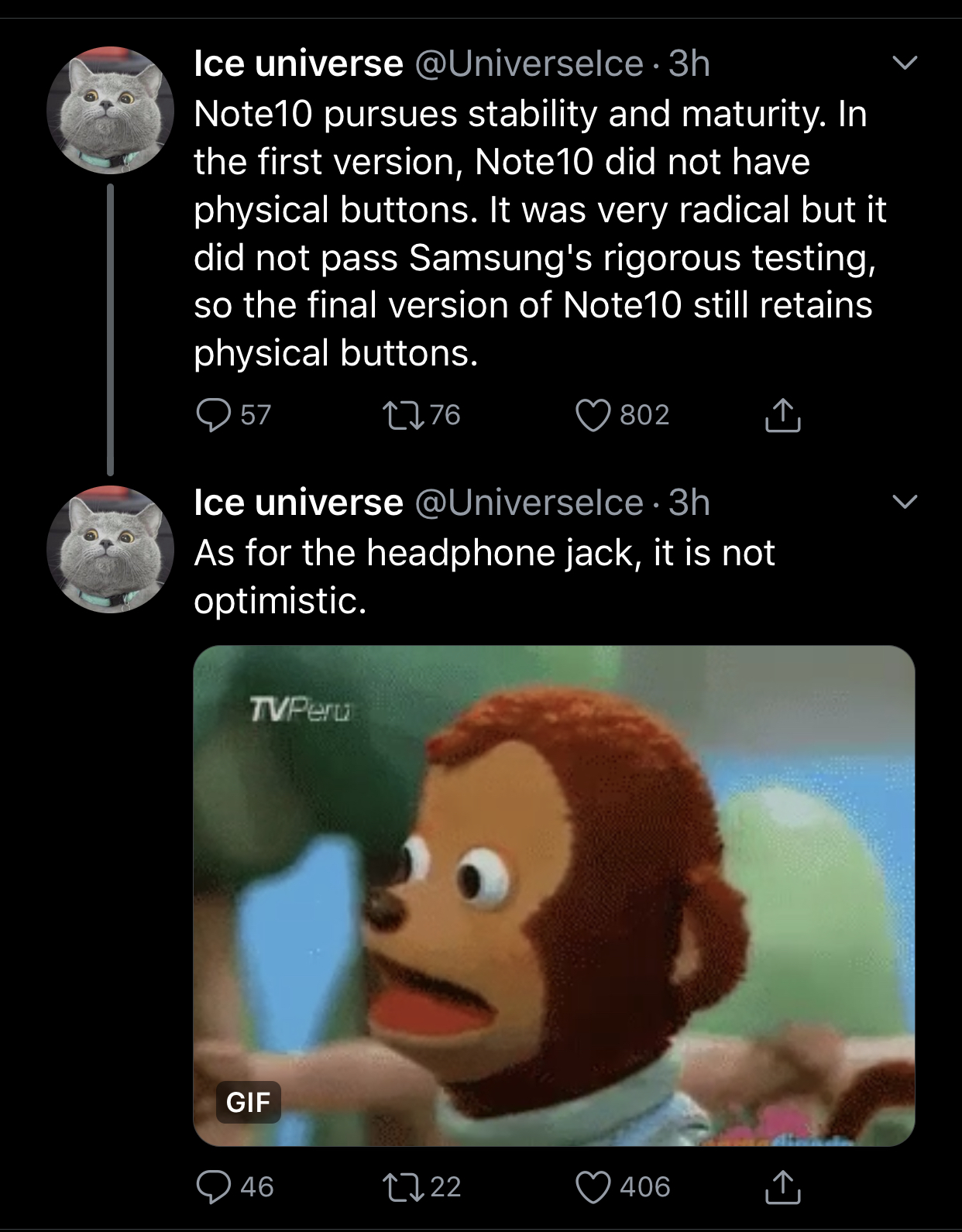Viewport: 962px width, 1232px height.
Task: Open cat avatar on headphone jack tweet
Action: (x=110, y=549)
